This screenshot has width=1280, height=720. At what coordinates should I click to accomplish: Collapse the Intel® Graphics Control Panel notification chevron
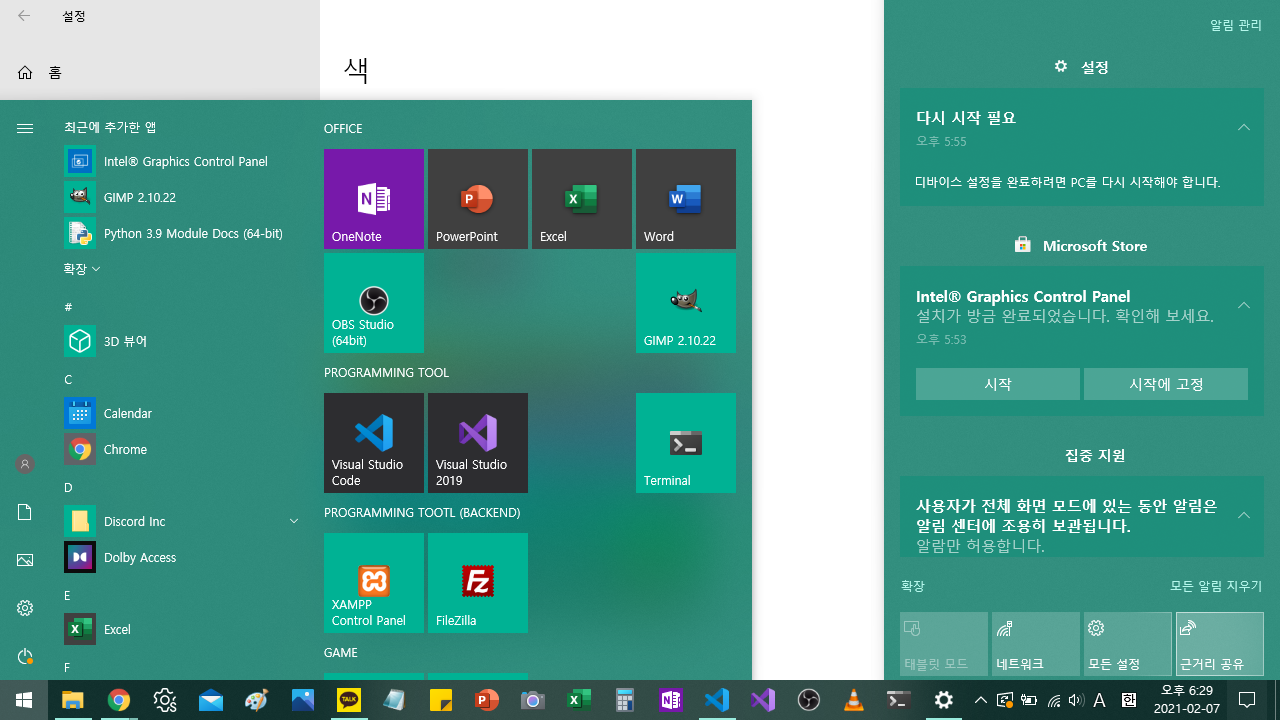coord(1244,305)
